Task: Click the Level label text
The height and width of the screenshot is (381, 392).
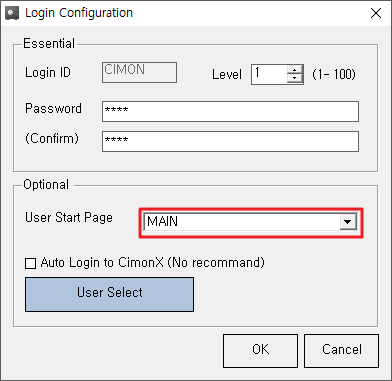Action: (227, 74)
